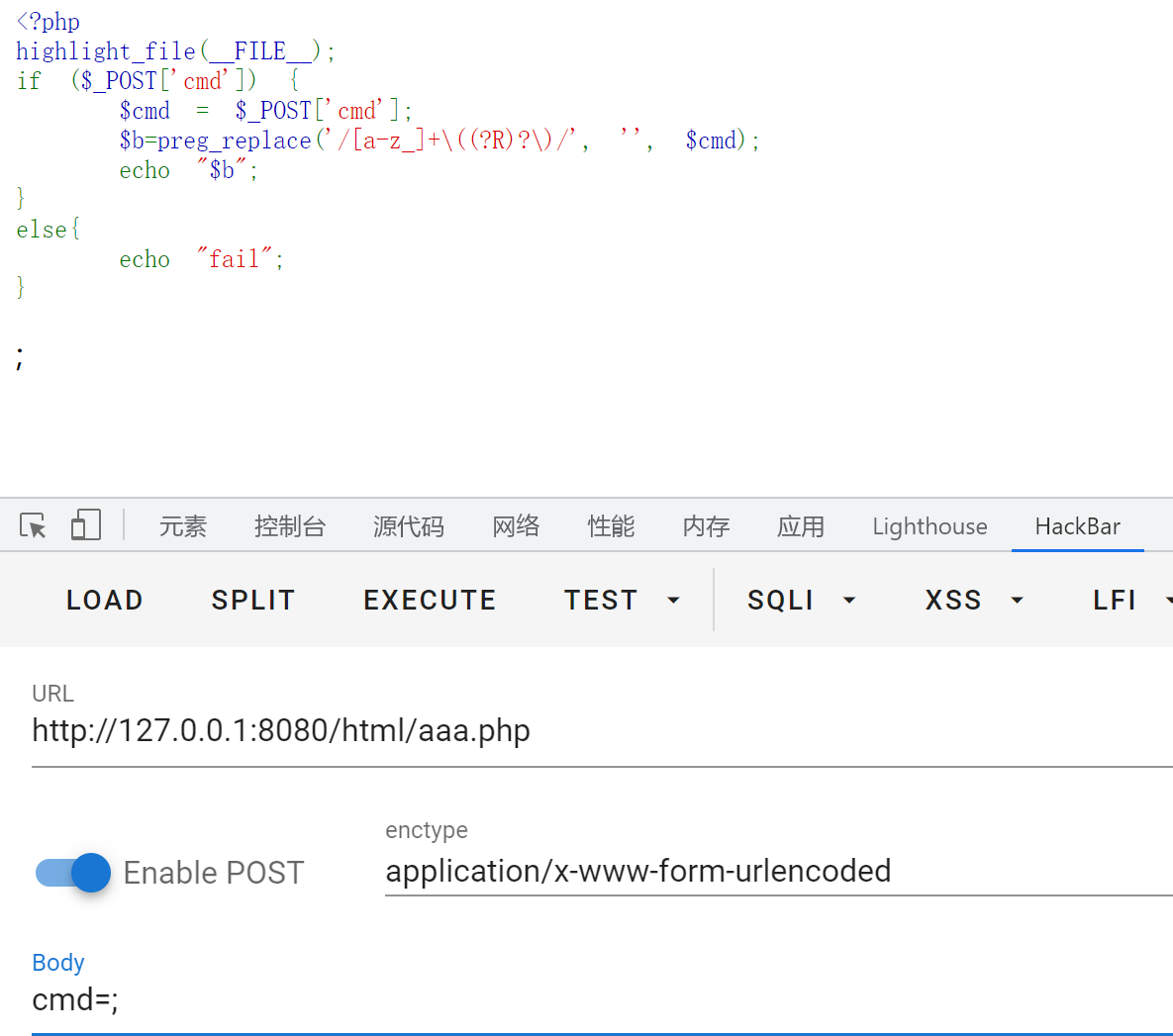
Task: Open the 控制台 tab
Action: (x=290, y=526)
